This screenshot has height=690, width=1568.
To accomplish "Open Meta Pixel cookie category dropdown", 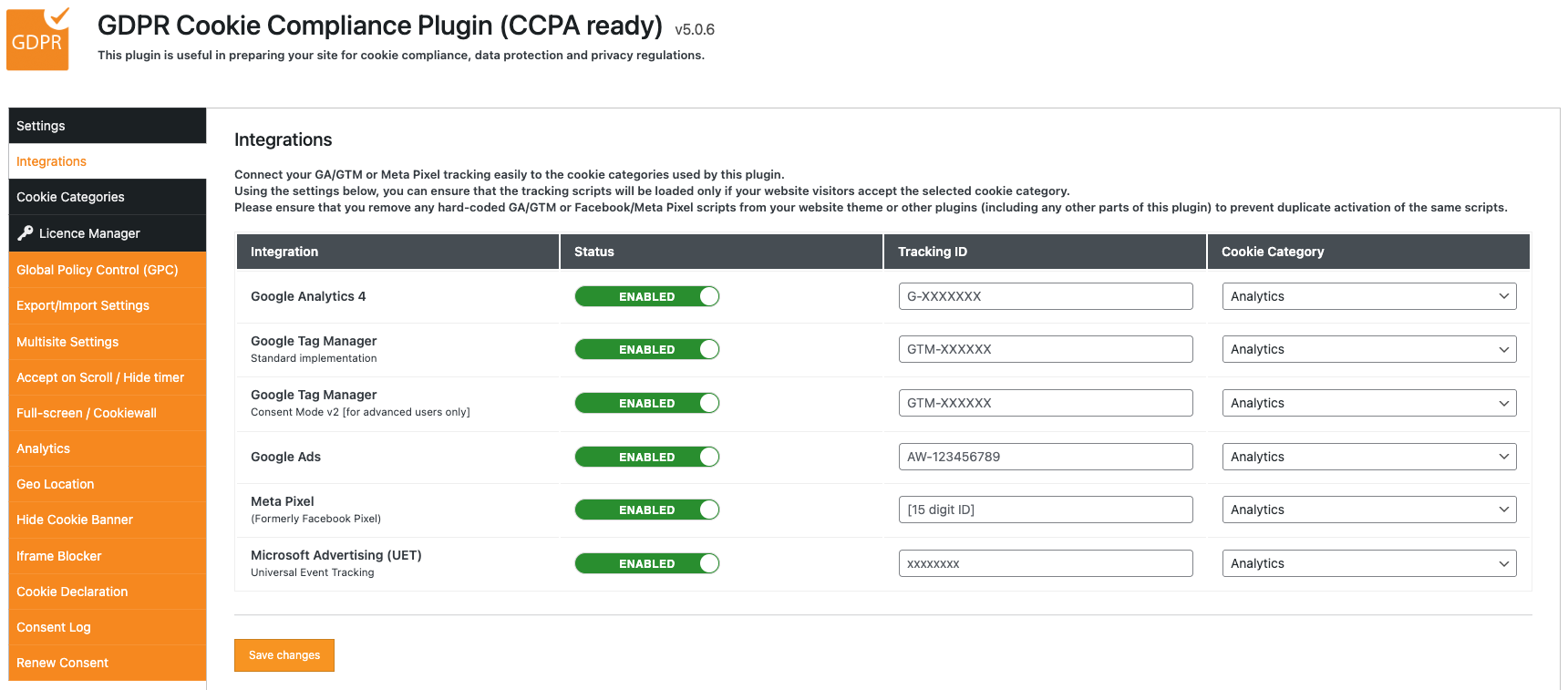I will 1368,510.
